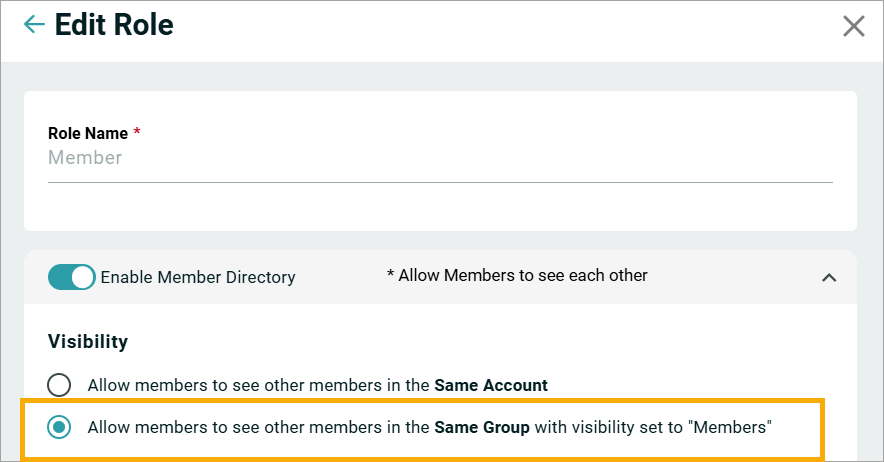Viewport: 884px width, 462px height.
Task: Click the back arrow beside Edit Role
Action: coord(34,25)
